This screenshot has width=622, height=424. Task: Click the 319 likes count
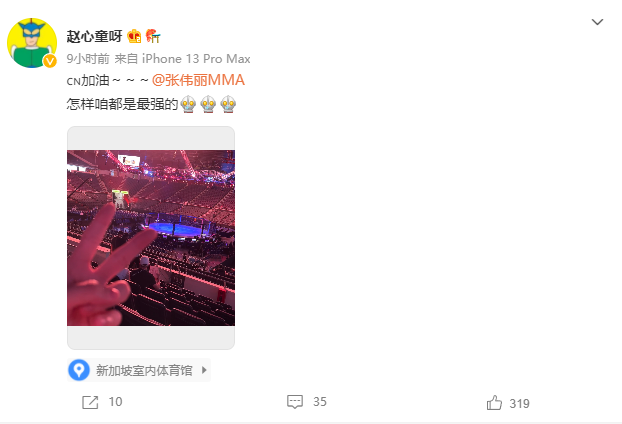pos(519,404)
